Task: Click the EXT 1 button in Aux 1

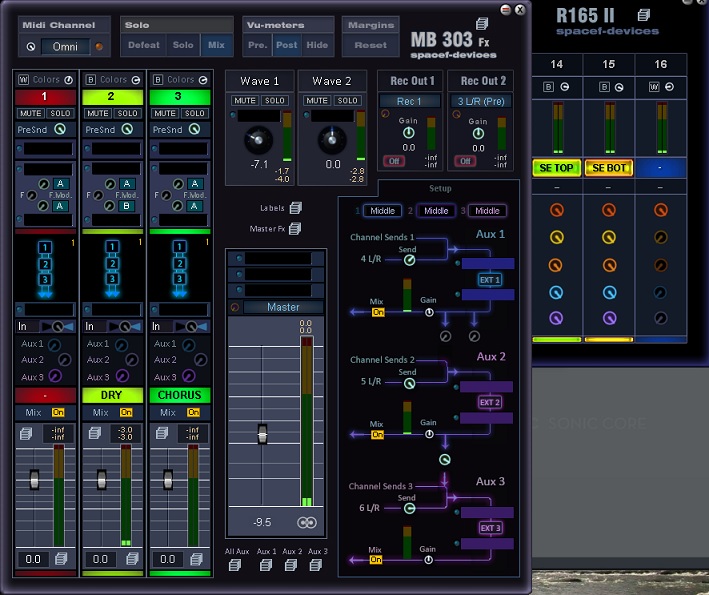Action: (x=489, y=279)
